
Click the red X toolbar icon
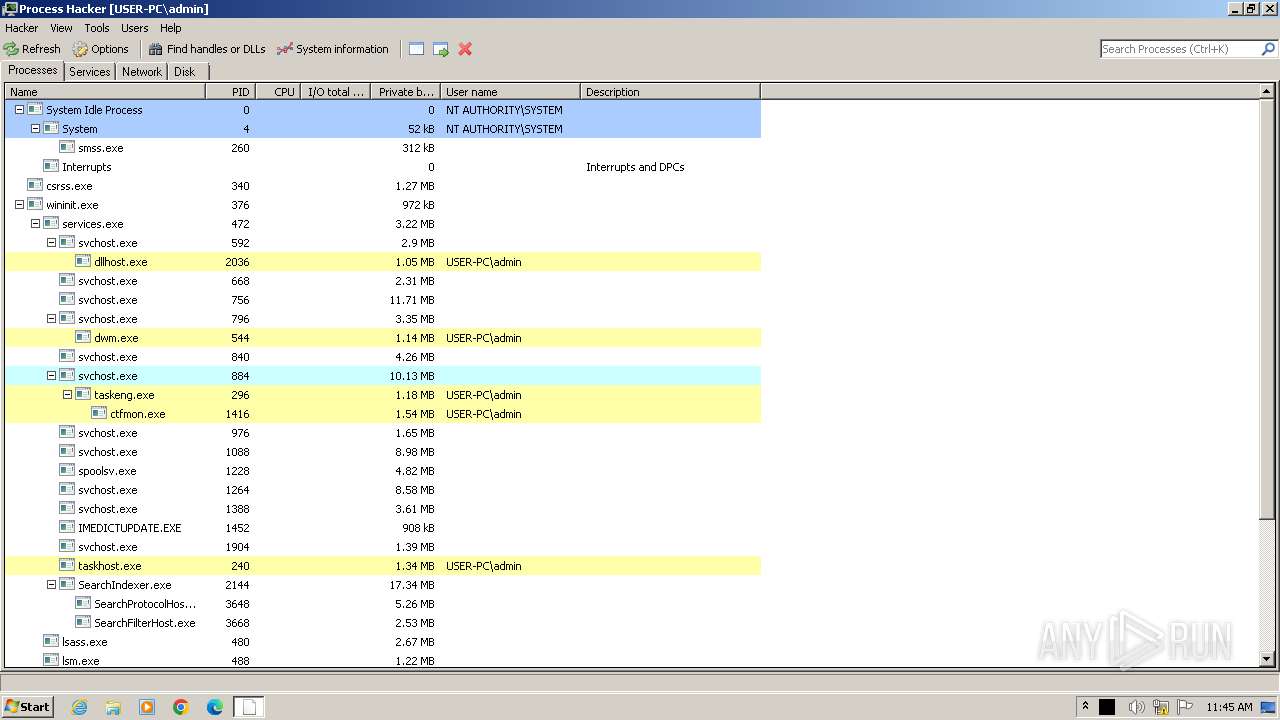[x=465, y=49]
